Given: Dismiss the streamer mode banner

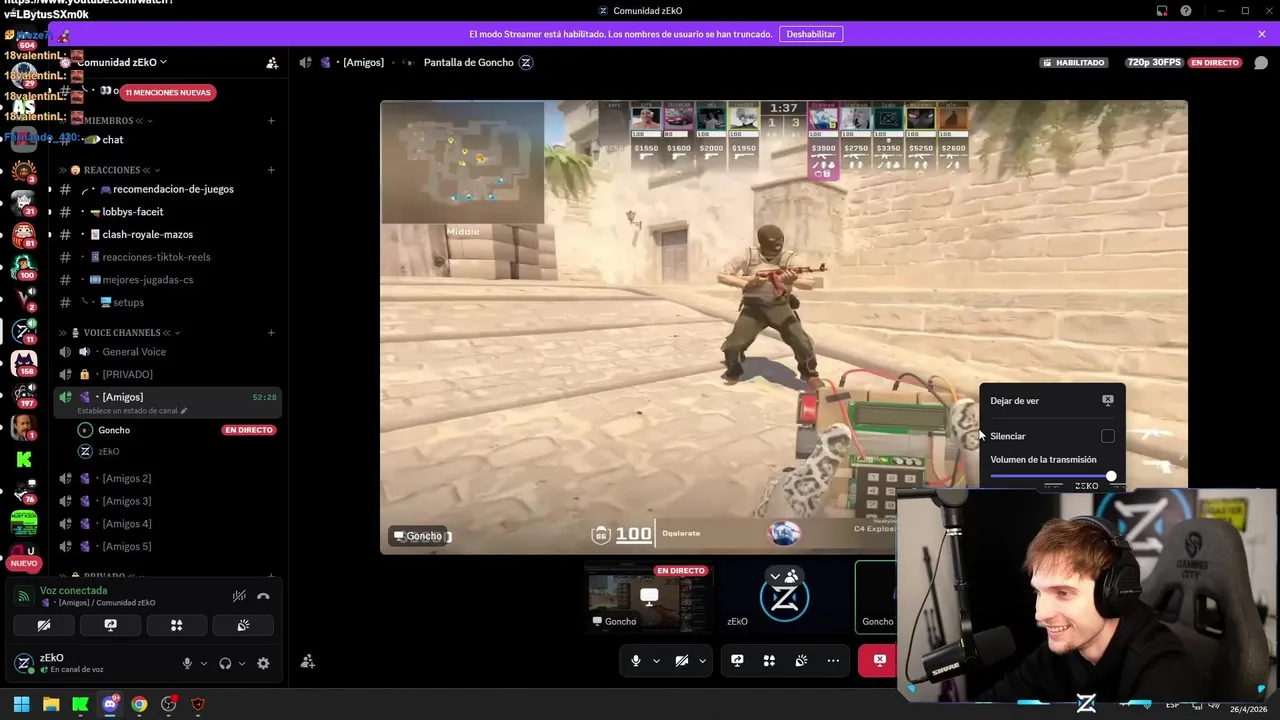Looking at the screenshot, I should 1262,34.
